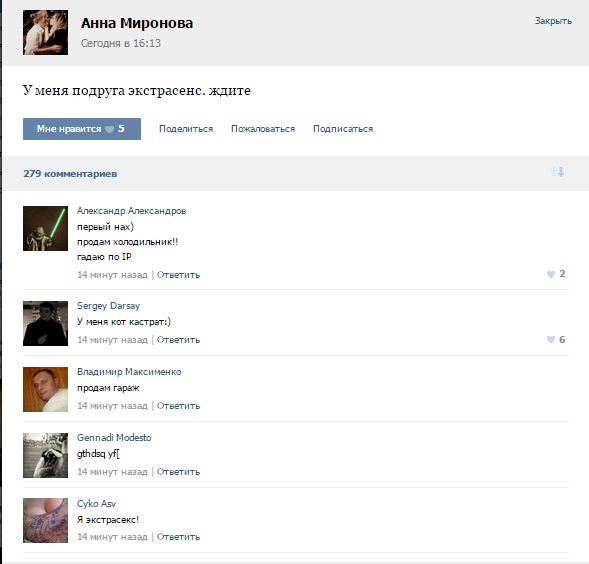The height and width of the screenshot is (564, 589).
Task: Open Sergey Darsay's avatar picture
Action: (45, 324)
